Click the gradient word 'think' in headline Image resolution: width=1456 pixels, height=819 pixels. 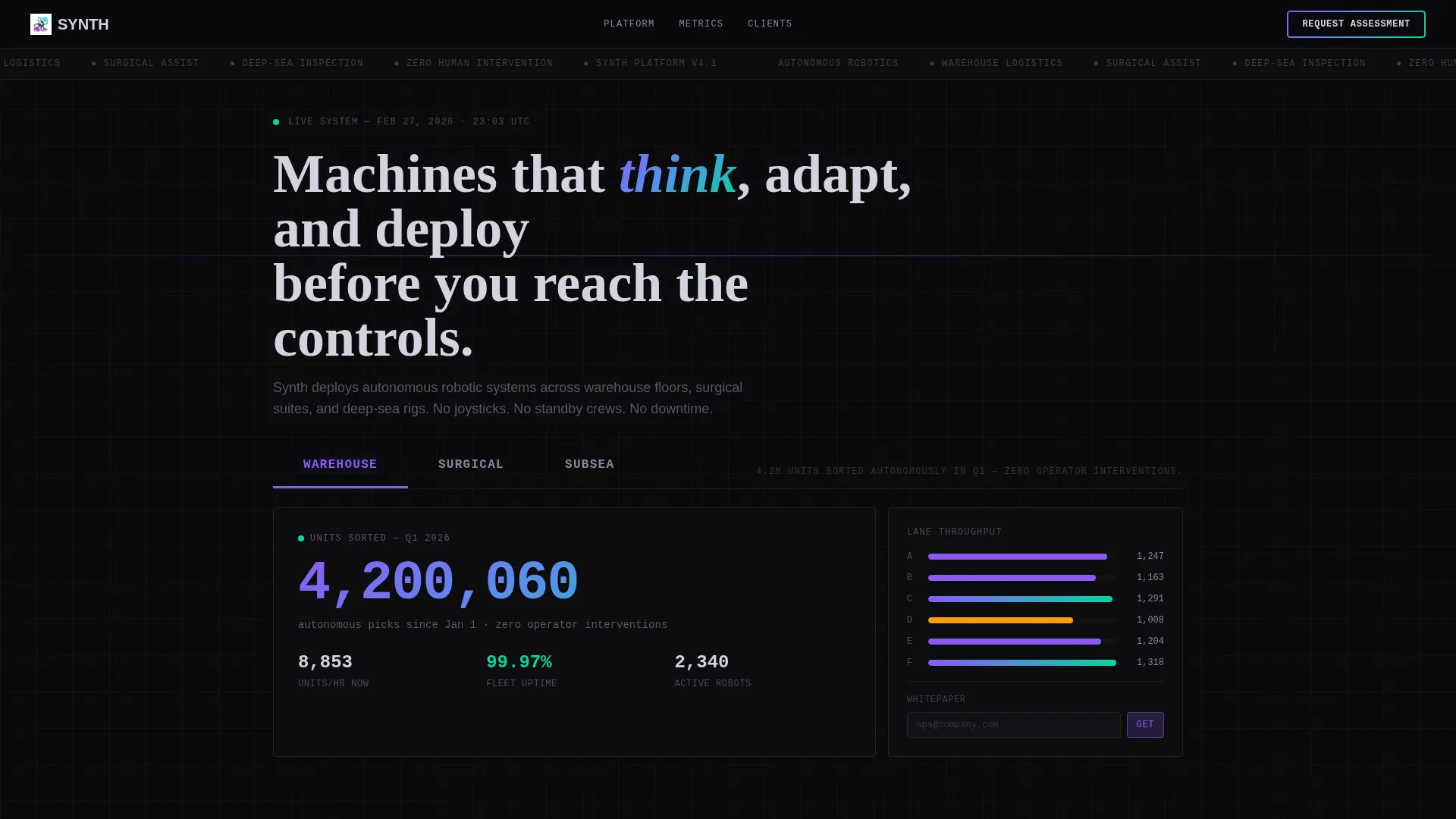677,174
